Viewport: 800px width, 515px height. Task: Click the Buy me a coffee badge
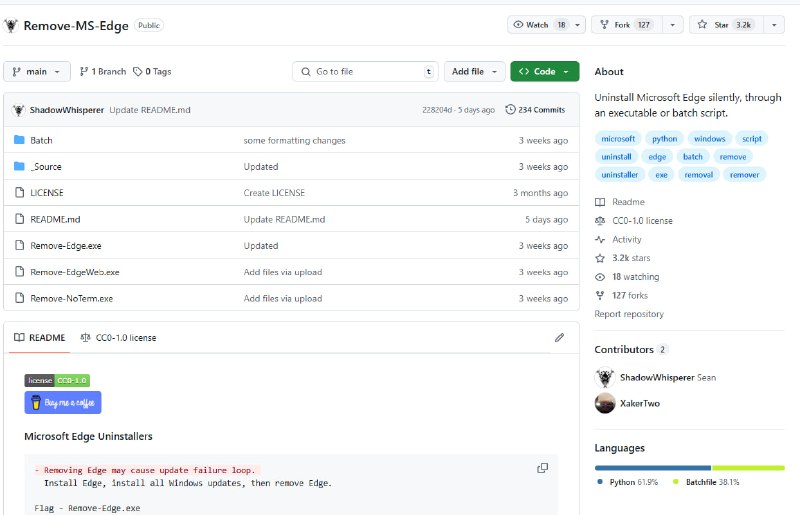(x=63, y=402)
